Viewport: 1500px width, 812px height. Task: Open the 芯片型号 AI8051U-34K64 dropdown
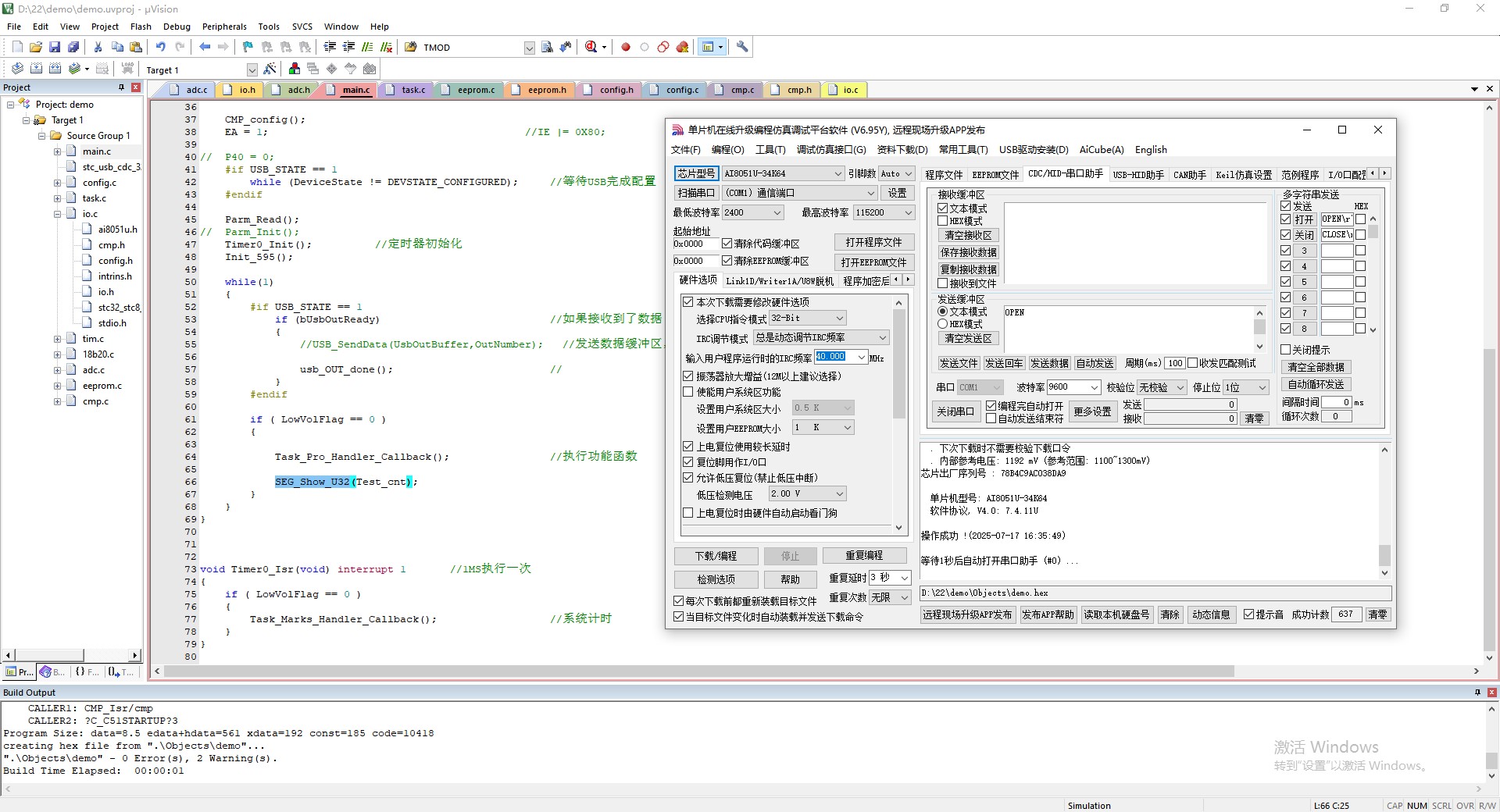click(x=783, y=173)
